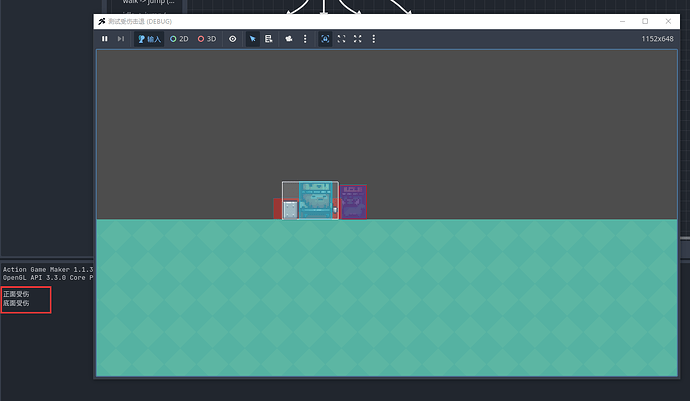This screenshot has width=690, height=401.
Task: Toggle the eye visibility icon
Action: coord(233,39)
